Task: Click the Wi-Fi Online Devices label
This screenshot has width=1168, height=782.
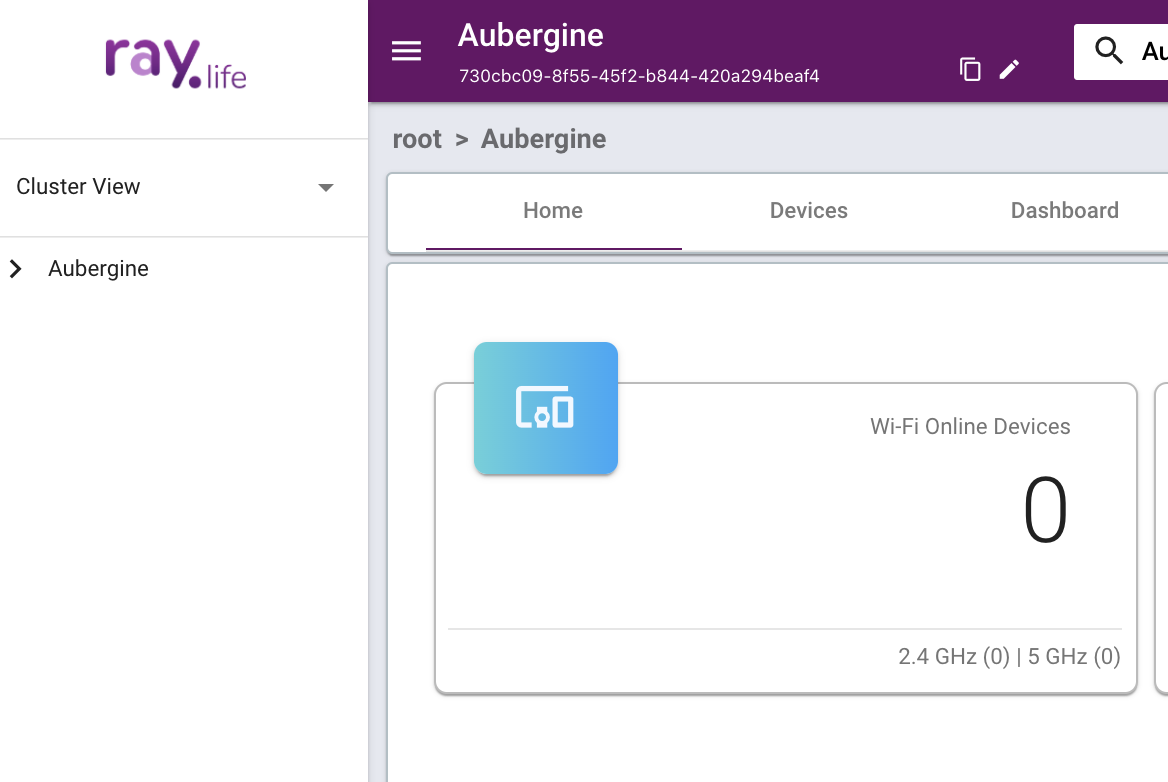Action: coord(970,427)
